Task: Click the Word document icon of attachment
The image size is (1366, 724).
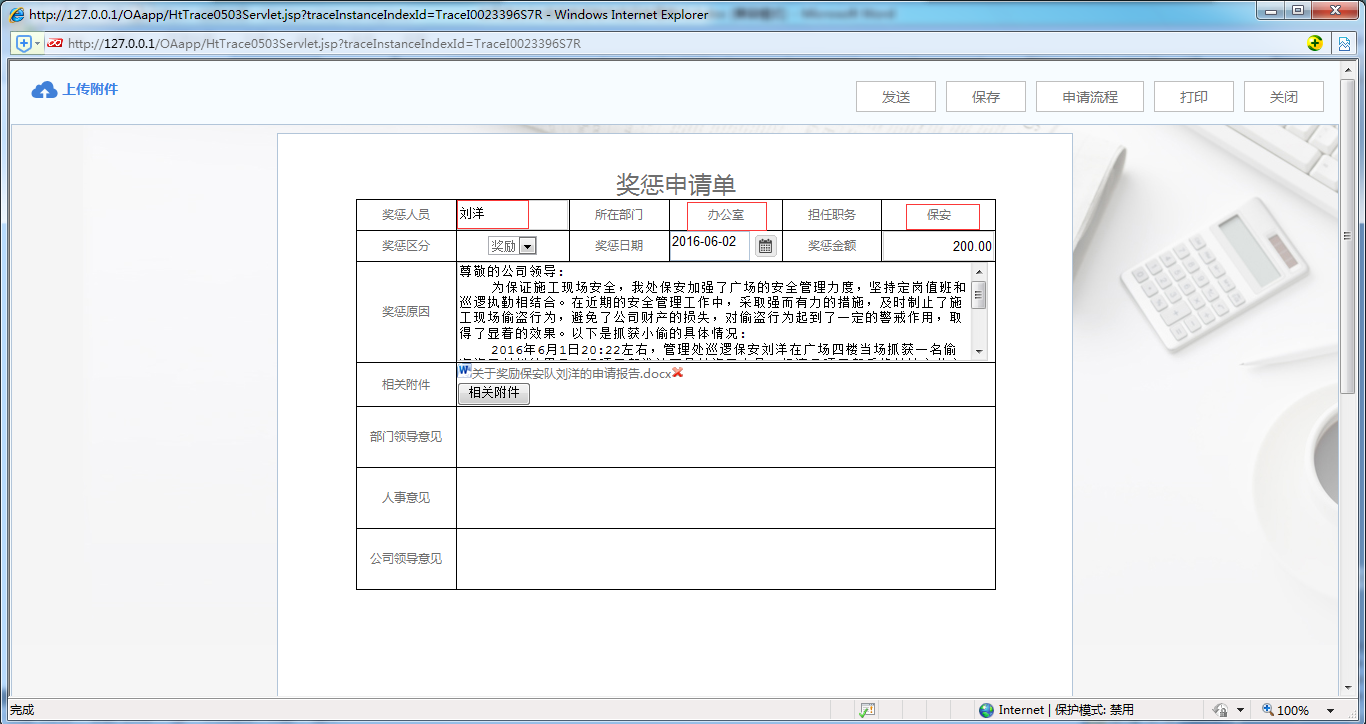Action: 464,371
